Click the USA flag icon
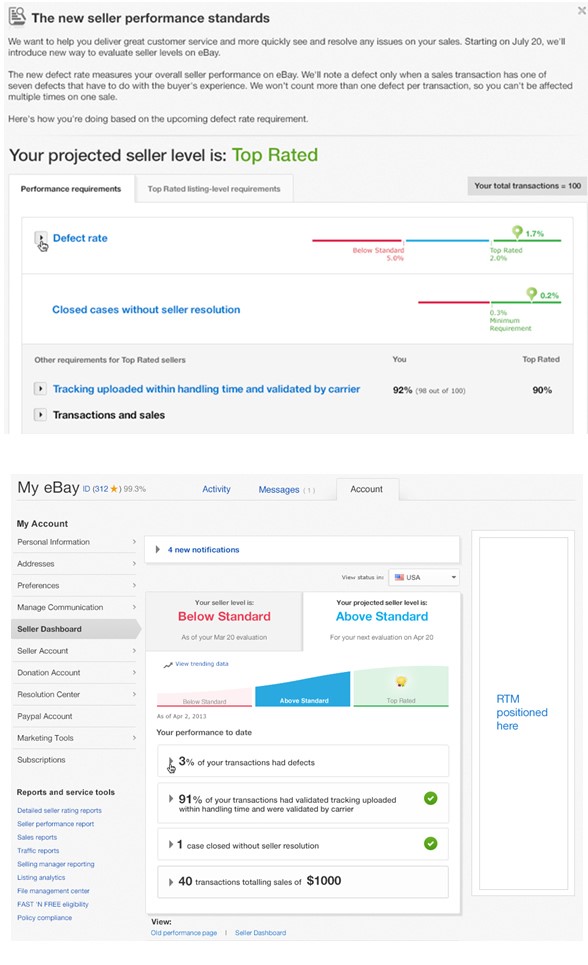588x965 pixels. pos(399,577)
